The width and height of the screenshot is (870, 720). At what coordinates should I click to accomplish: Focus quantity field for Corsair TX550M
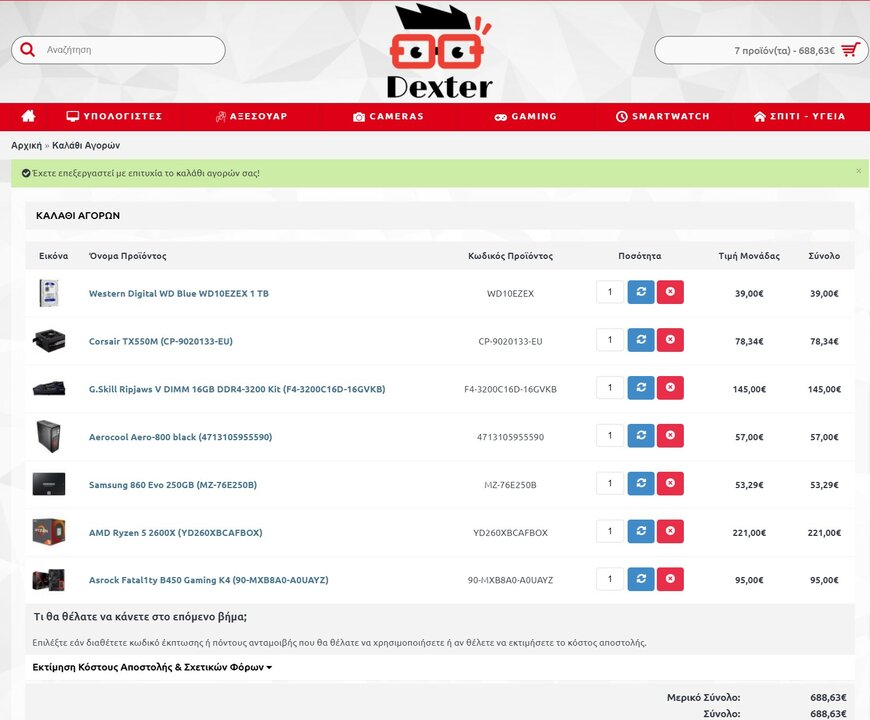(x=610, y=339)
